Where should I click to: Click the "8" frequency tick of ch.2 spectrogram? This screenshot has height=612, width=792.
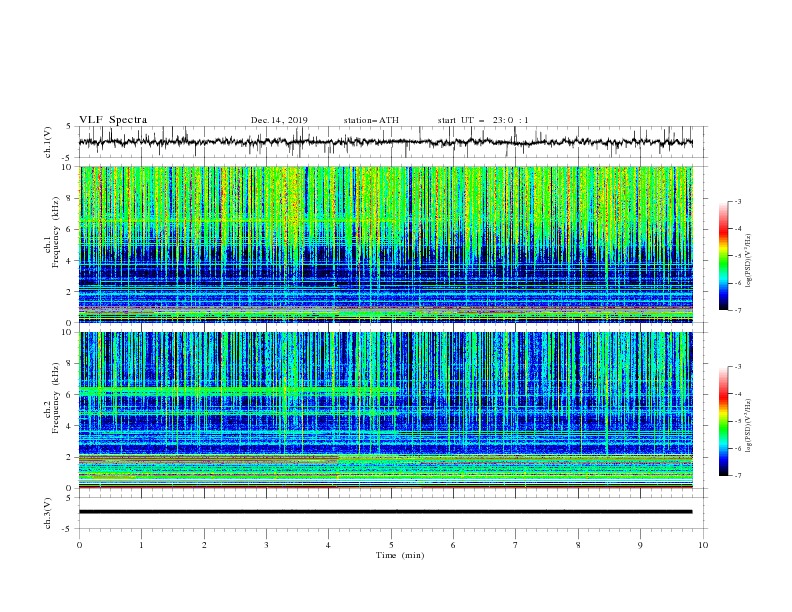69,364
